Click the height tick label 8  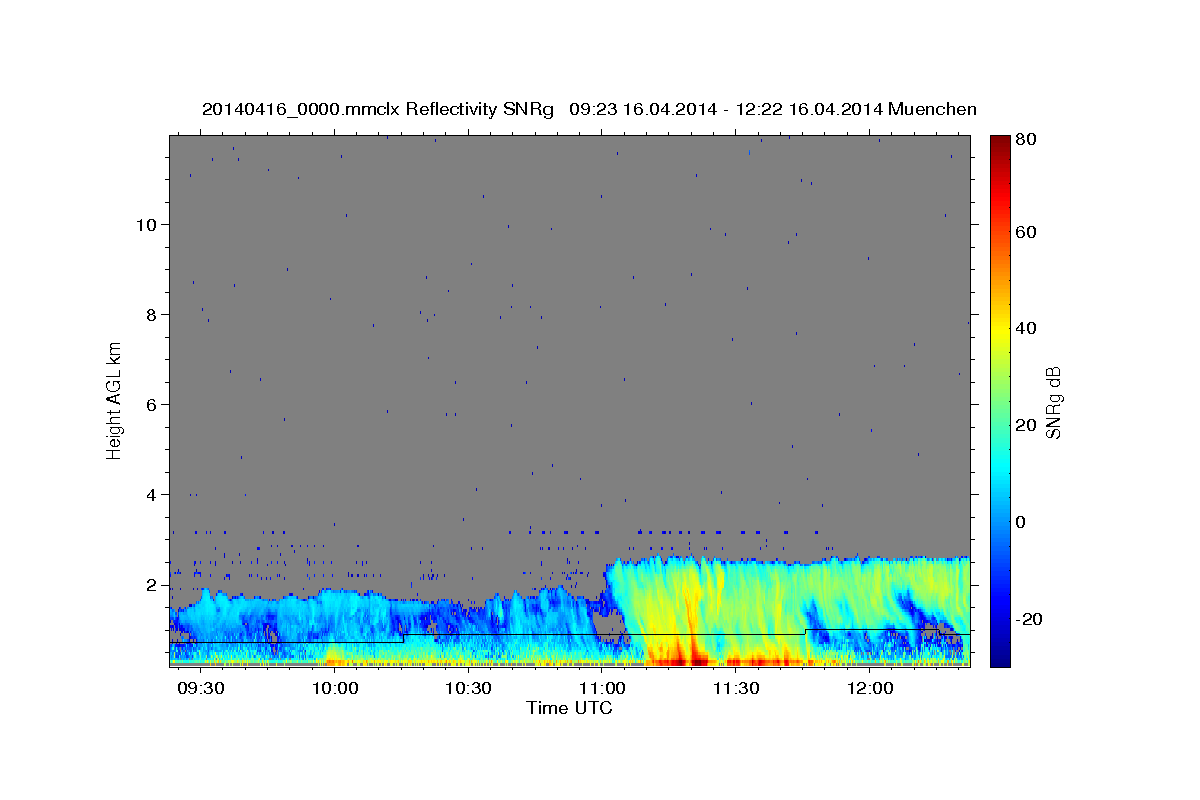[x=153, y=315]
